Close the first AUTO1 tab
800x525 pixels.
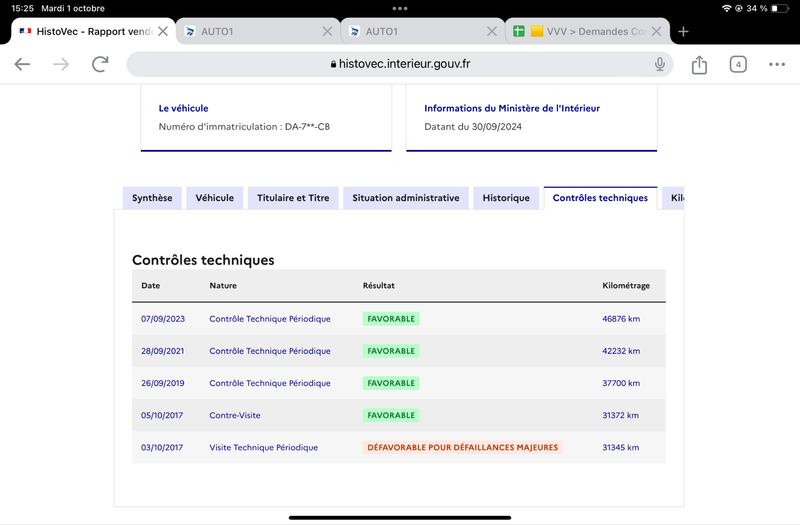click(x=328, y=32)
